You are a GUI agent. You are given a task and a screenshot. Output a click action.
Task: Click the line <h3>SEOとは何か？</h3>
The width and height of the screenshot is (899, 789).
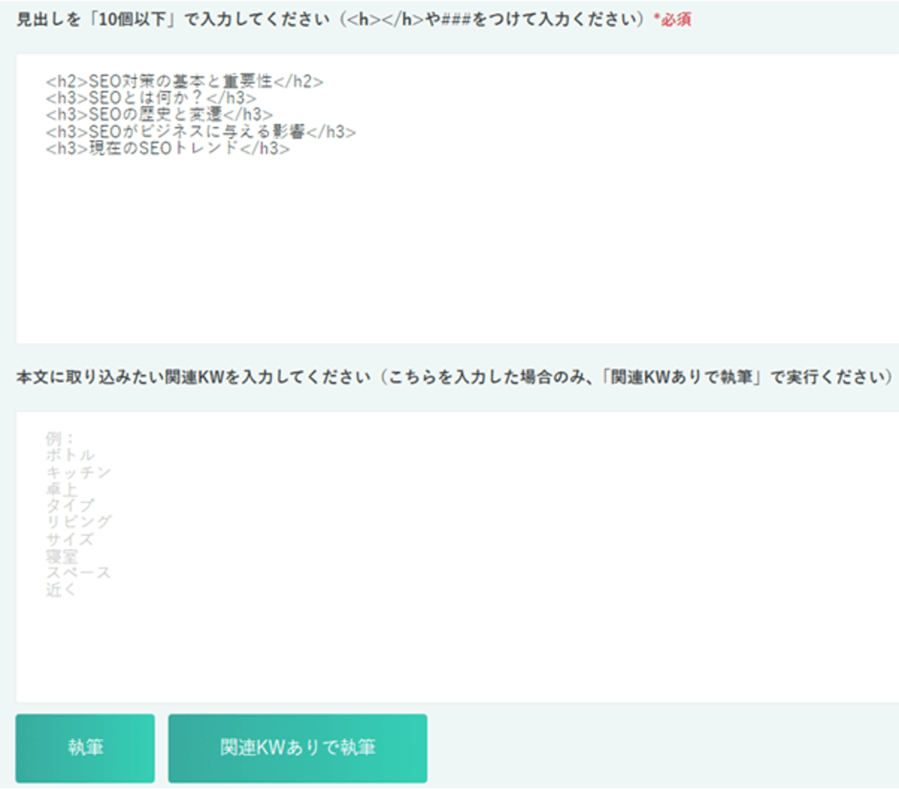coord(151,98)
